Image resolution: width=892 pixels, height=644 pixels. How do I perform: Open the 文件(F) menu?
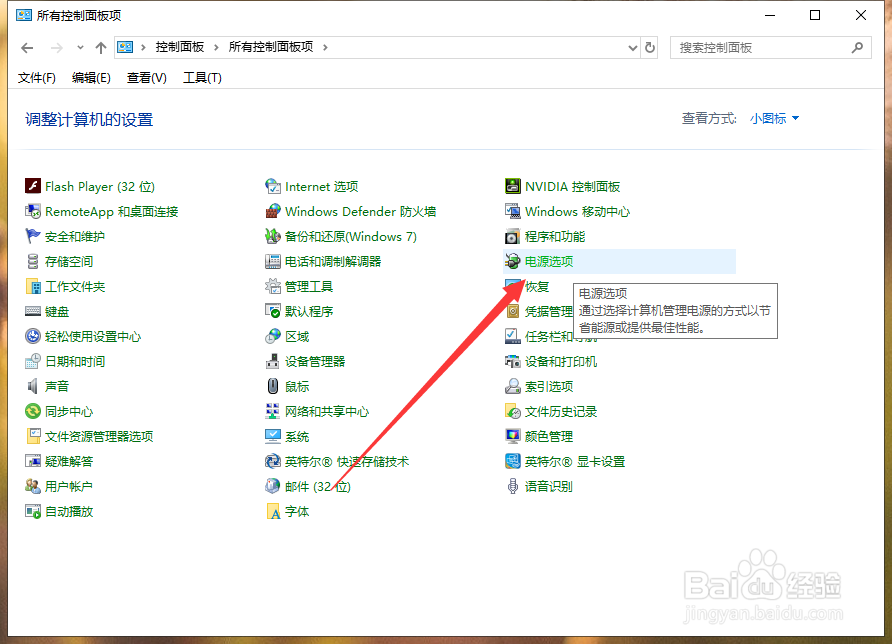(x=36, y=77)
